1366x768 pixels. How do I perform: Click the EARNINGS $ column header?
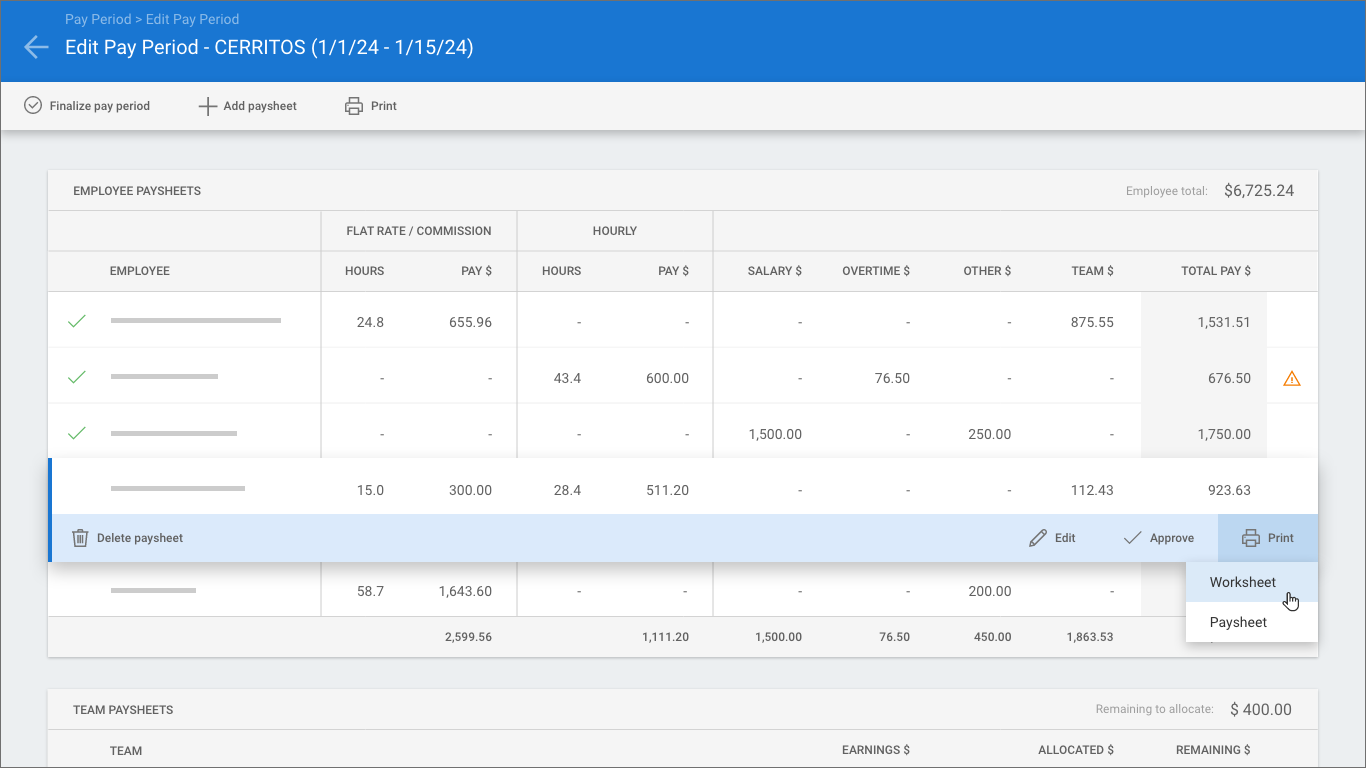tap(876, 750)
